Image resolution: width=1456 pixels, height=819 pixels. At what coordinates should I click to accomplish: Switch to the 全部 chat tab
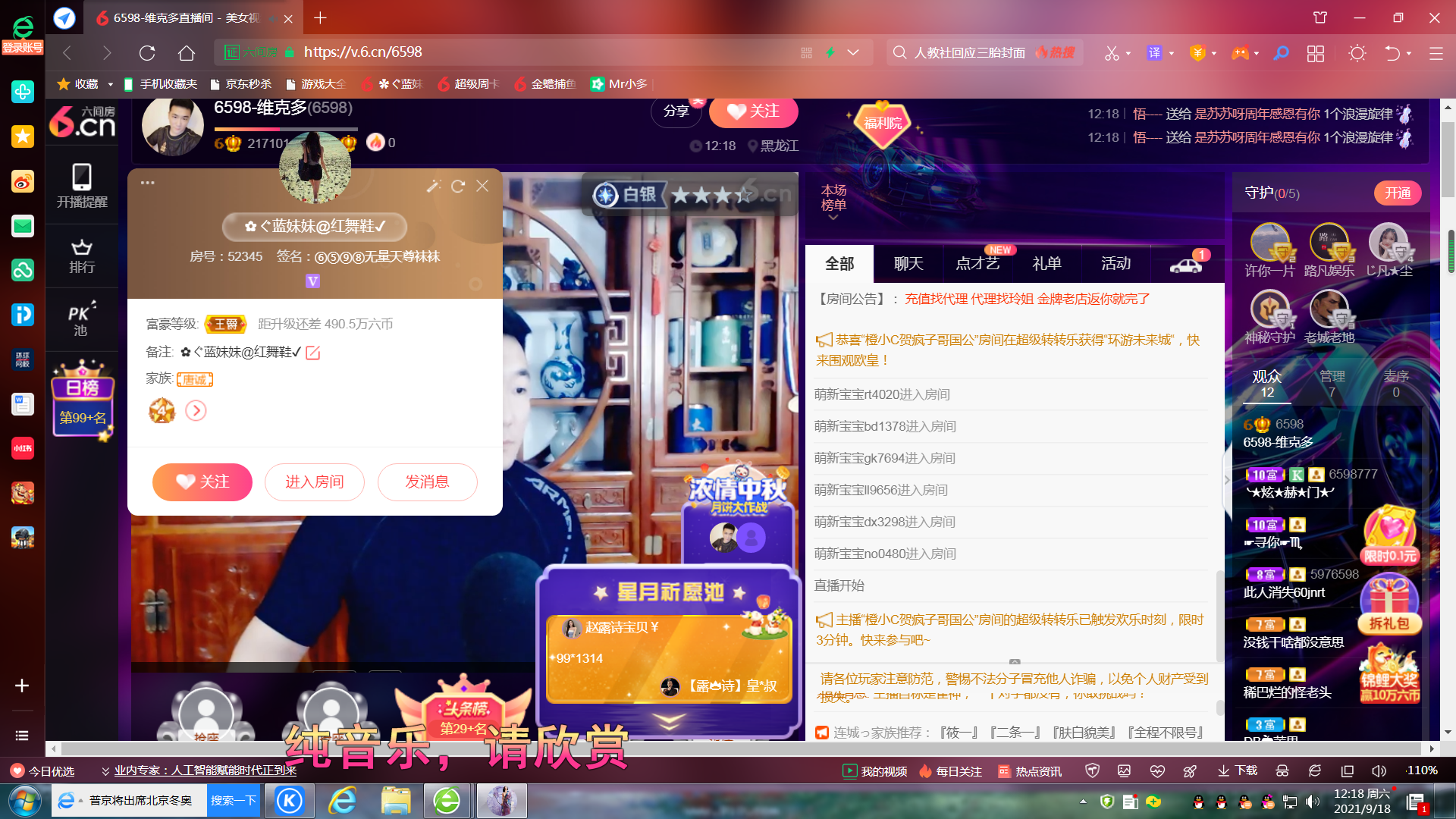pos(839,264)
